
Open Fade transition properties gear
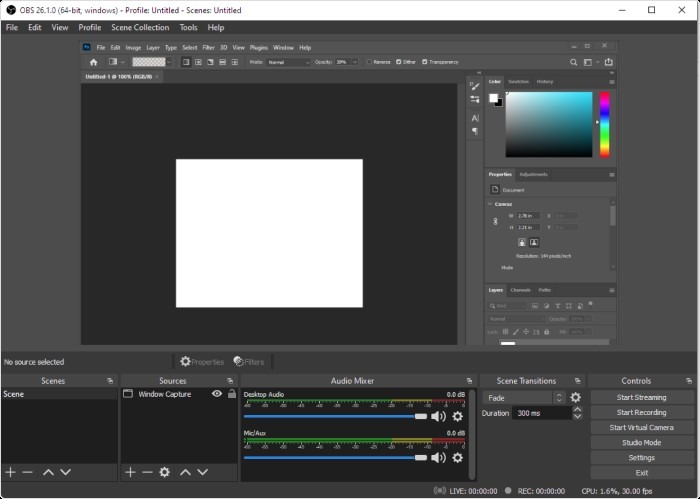coord(575,398)
